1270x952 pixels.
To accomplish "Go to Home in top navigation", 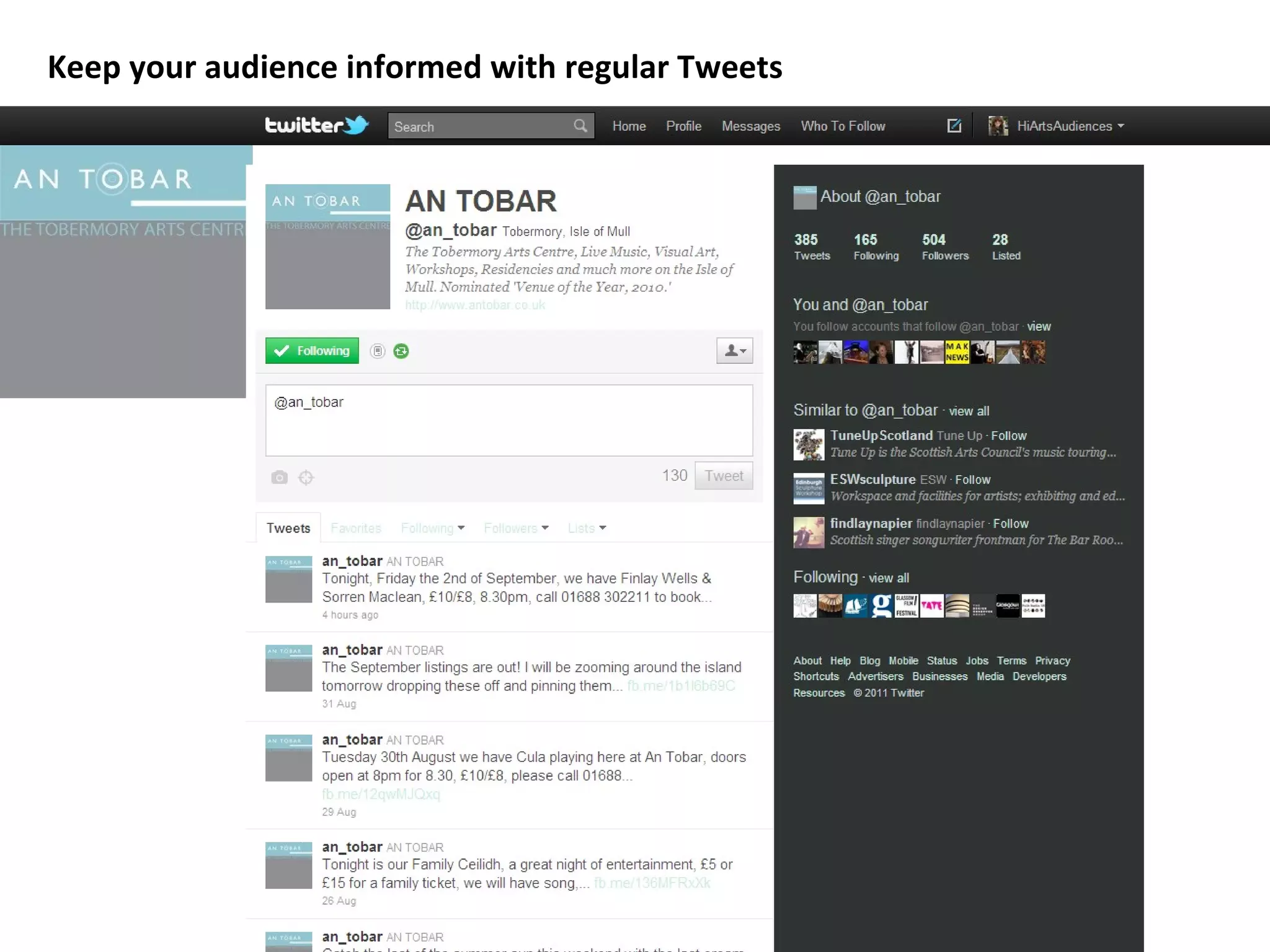I will tap(629, 126).
